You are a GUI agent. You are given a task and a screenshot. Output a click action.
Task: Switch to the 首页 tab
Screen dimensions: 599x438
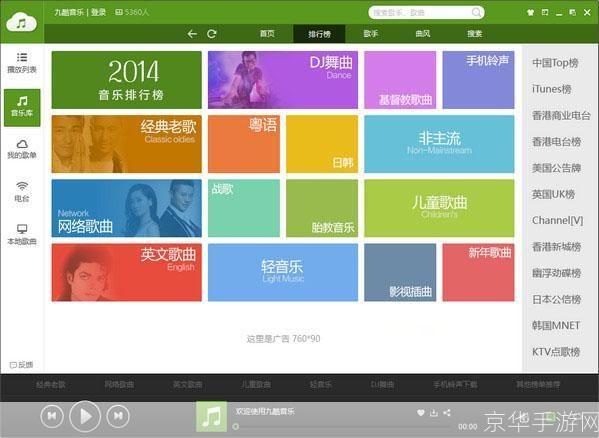[x=267, y=34]
